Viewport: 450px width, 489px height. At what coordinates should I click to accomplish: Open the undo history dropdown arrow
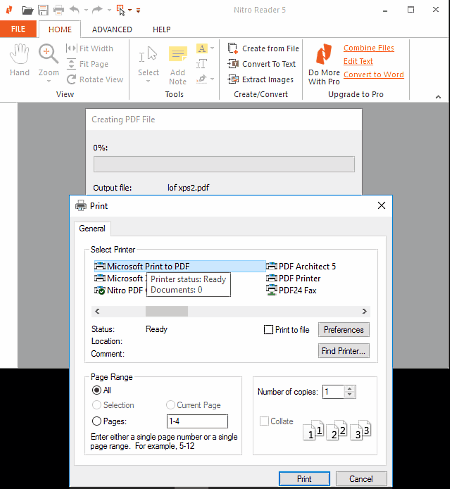(x=86, y=10)
